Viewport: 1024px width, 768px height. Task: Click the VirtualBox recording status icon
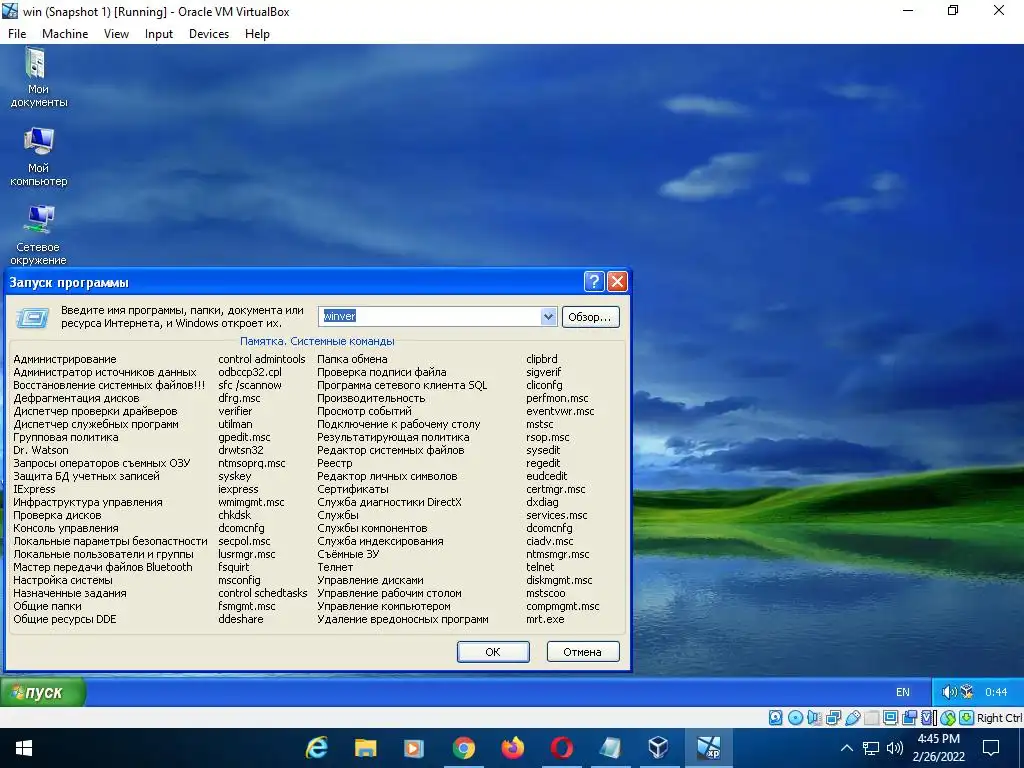[x=909, y=718]
